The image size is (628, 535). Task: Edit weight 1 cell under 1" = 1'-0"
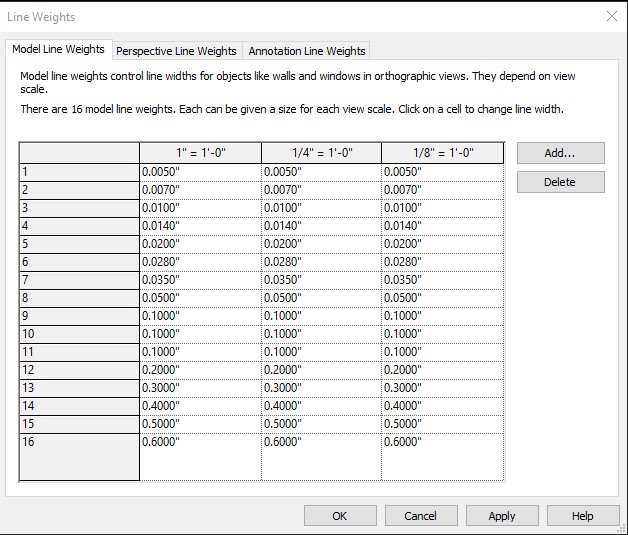coord(201,172)
